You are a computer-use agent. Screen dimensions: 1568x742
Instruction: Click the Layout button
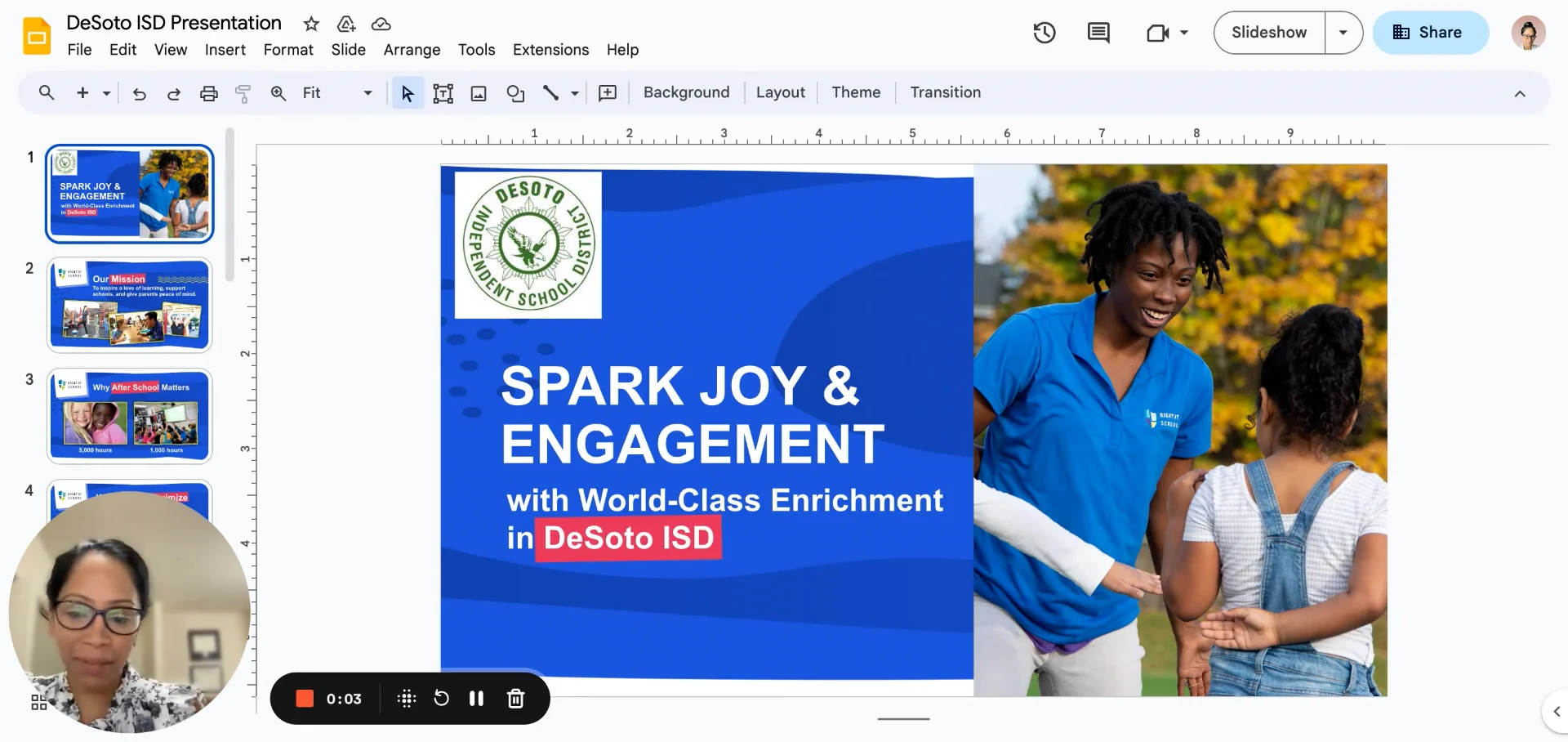click(781, 92)
